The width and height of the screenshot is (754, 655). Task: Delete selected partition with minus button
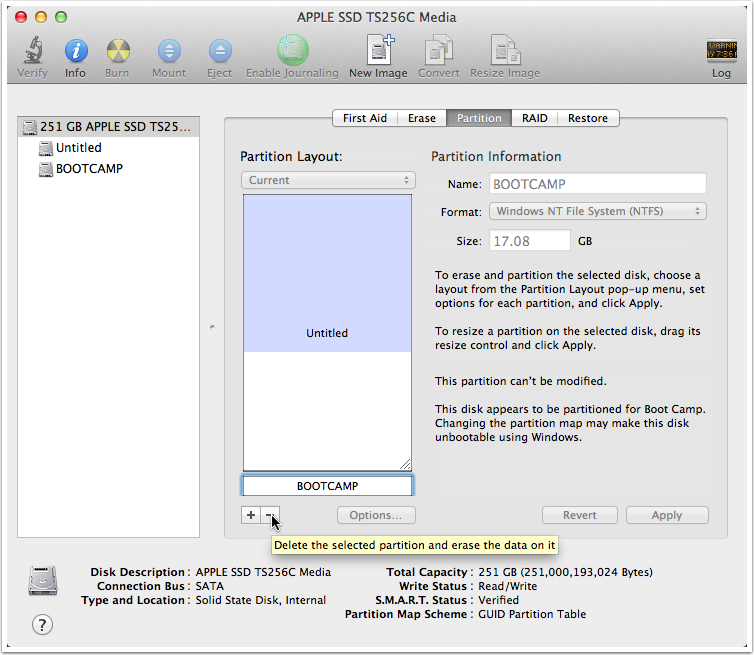(x=270, y=515)
